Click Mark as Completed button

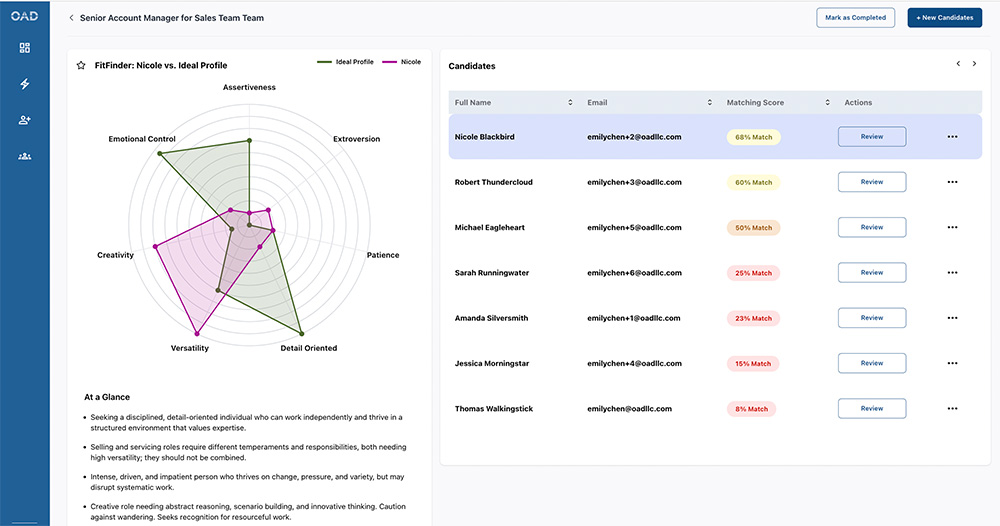coord(855,18)
